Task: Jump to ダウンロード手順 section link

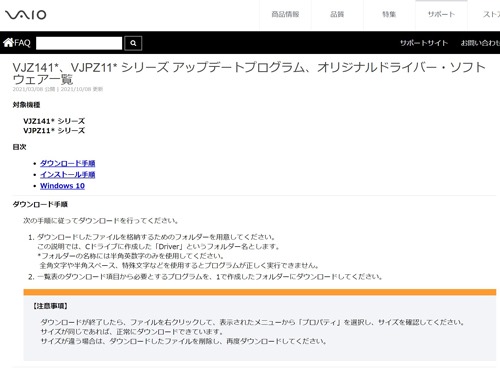Action: click(x=68, y=163)
